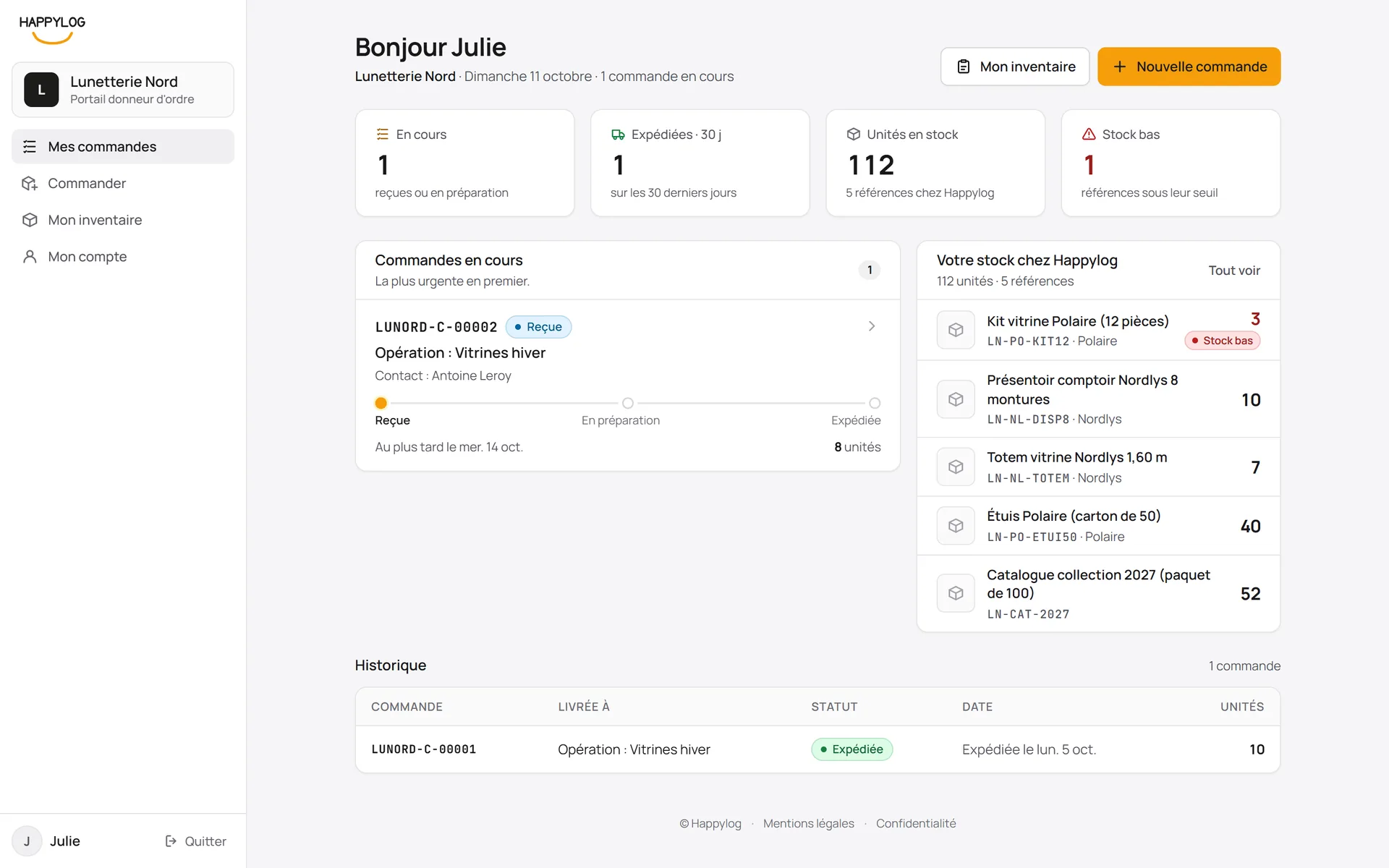Click the plus icon on Nouvelle commande
Screen dimensions: 1389x868
[1120, 67]
